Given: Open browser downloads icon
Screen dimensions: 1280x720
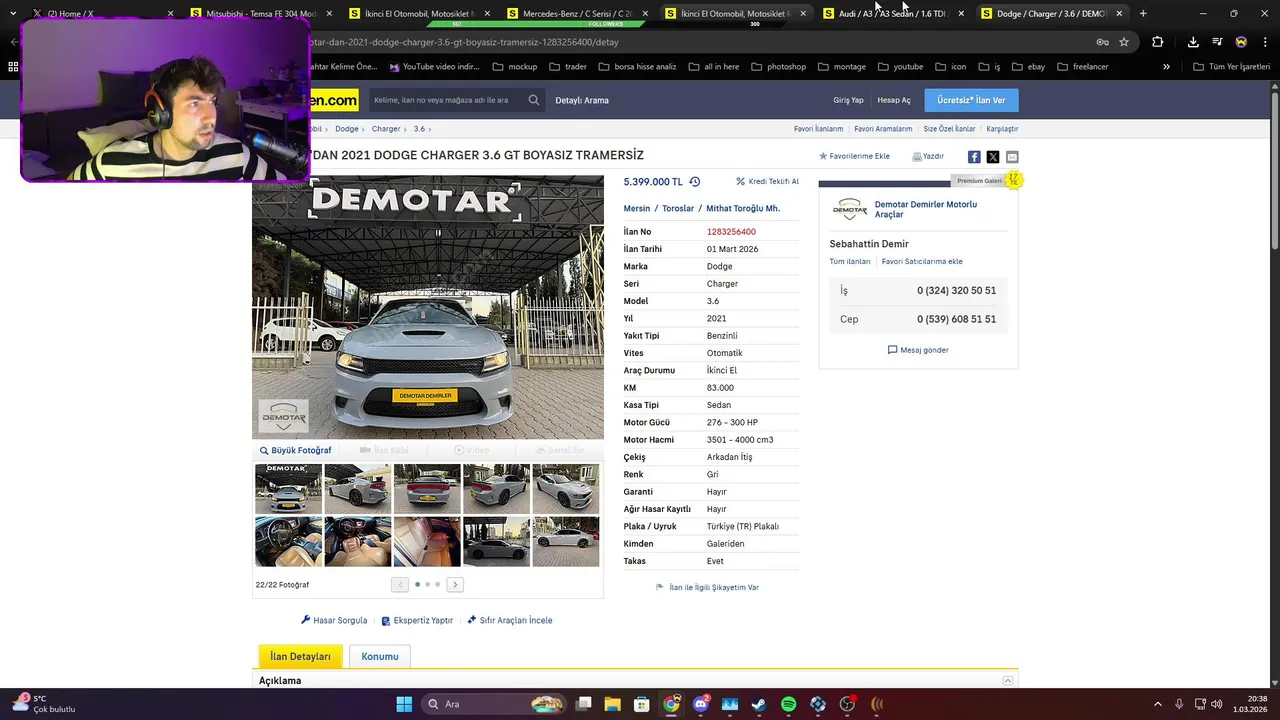Looking at the screenshot, I should coord(1193,42).
